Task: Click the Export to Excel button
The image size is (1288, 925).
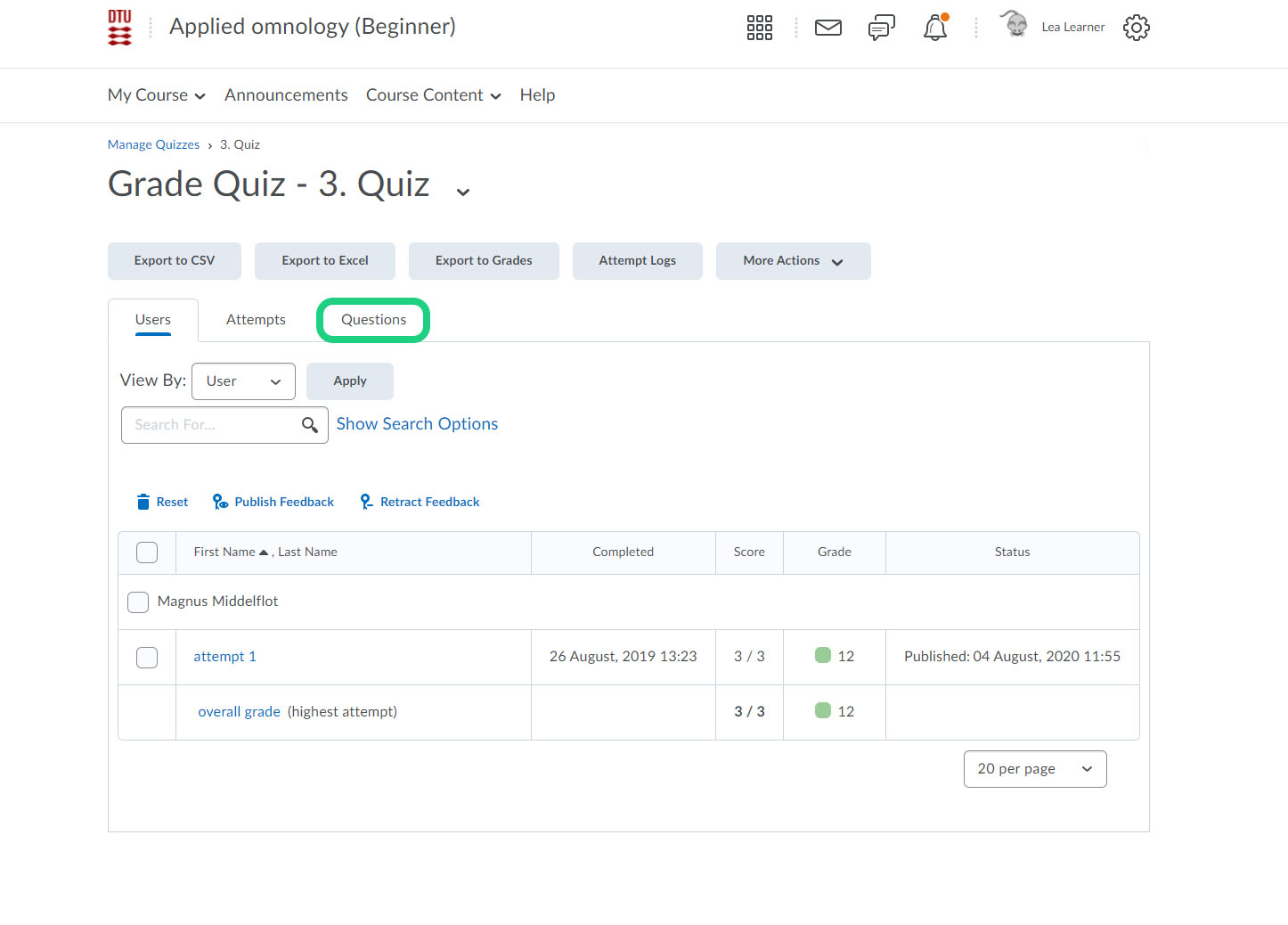Action: coord(325,261)
